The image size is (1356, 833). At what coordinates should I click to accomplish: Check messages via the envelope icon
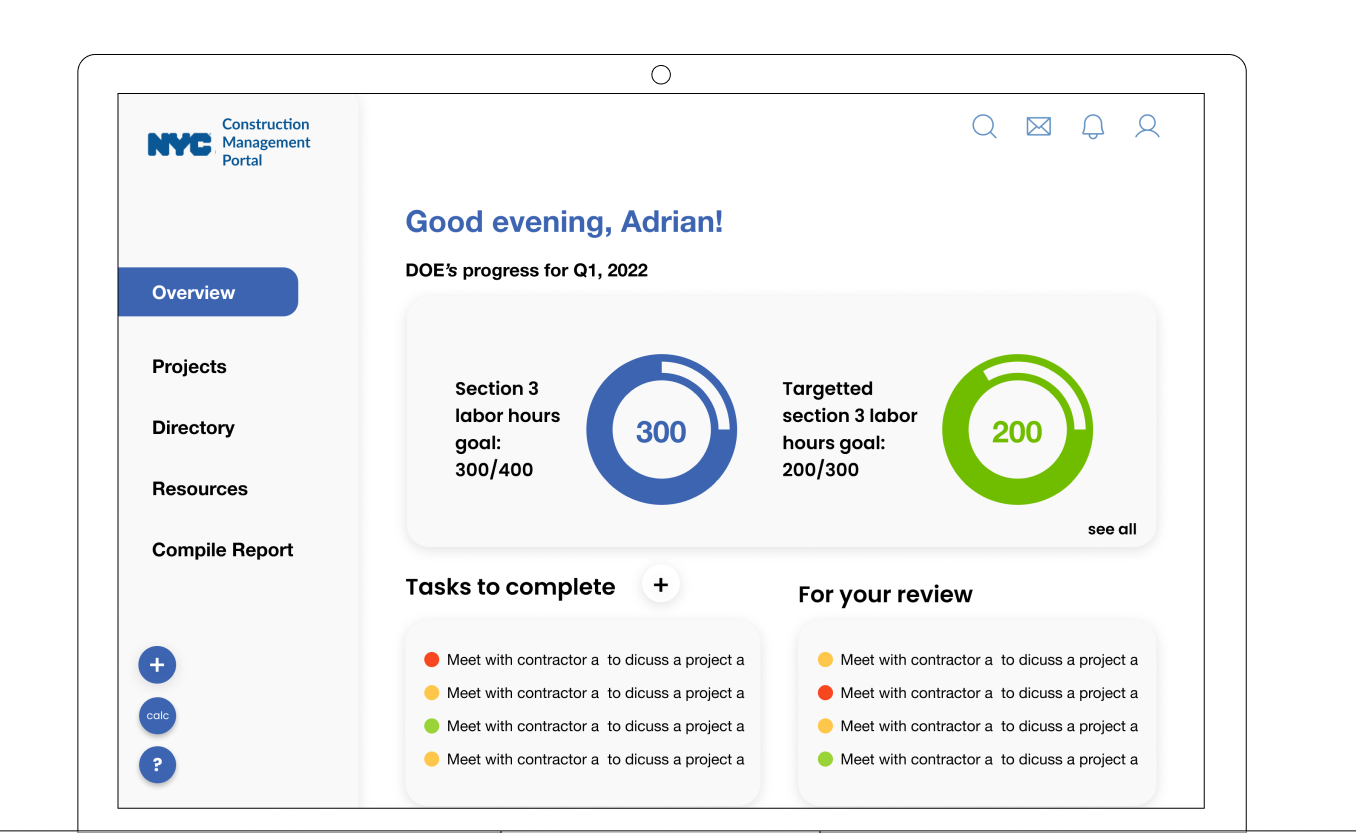[x=1038, y=126]
